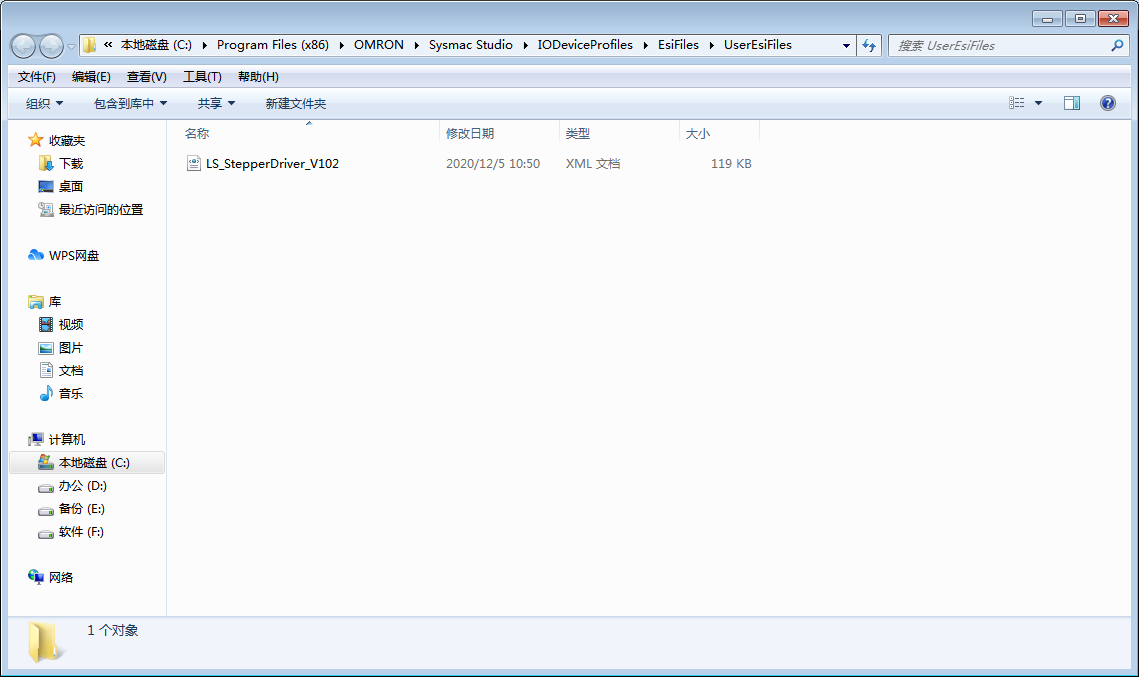Open Help with the question mark icon
The height and width of the screenshot is (677, 1139).
[x=1108, y=103]
